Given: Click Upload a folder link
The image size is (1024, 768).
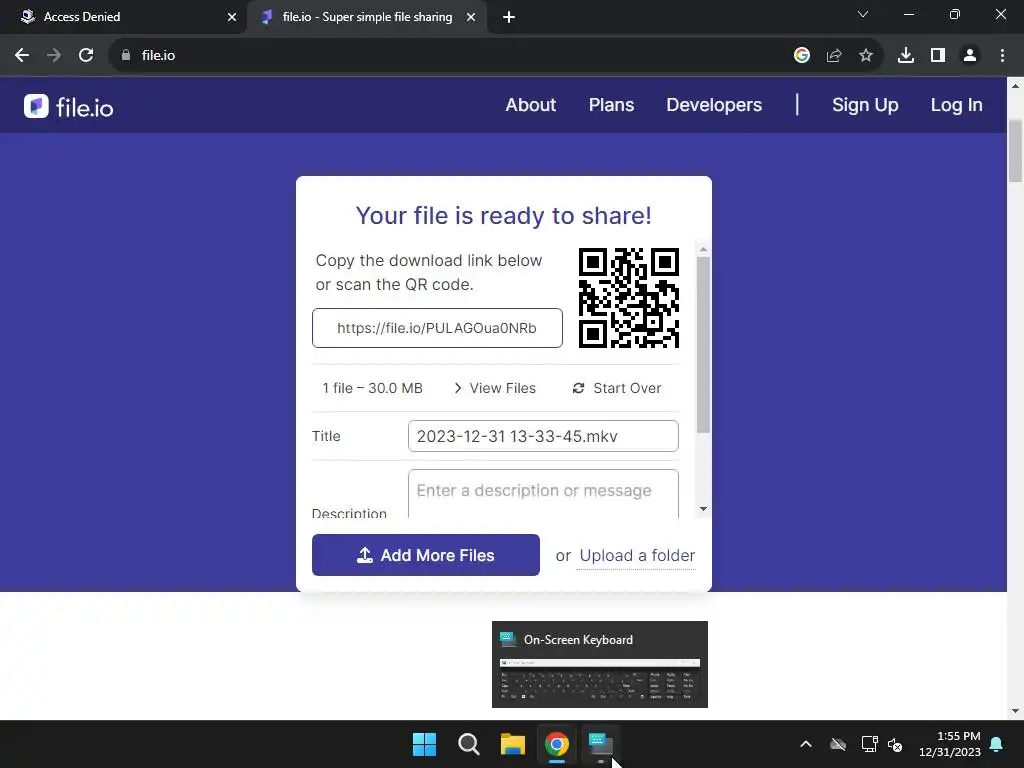Looking at the screenshot, I should tap(637, 556).
